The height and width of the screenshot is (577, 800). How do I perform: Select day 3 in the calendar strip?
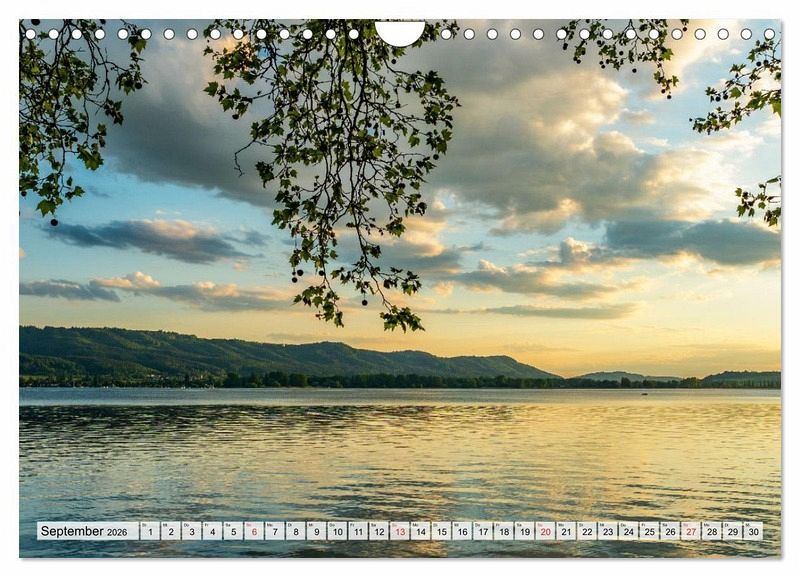tap(192, 531)
